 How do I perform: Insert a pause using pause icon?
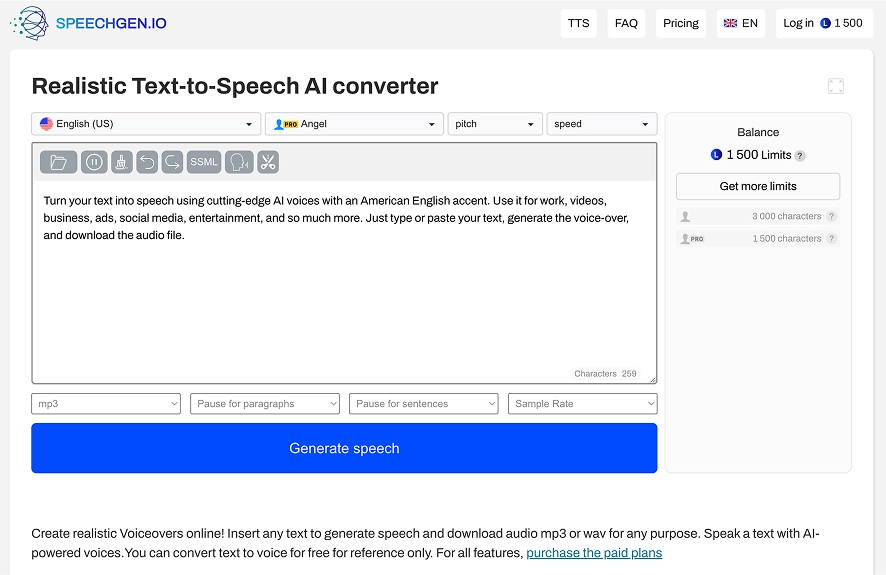tap(94, 163)
